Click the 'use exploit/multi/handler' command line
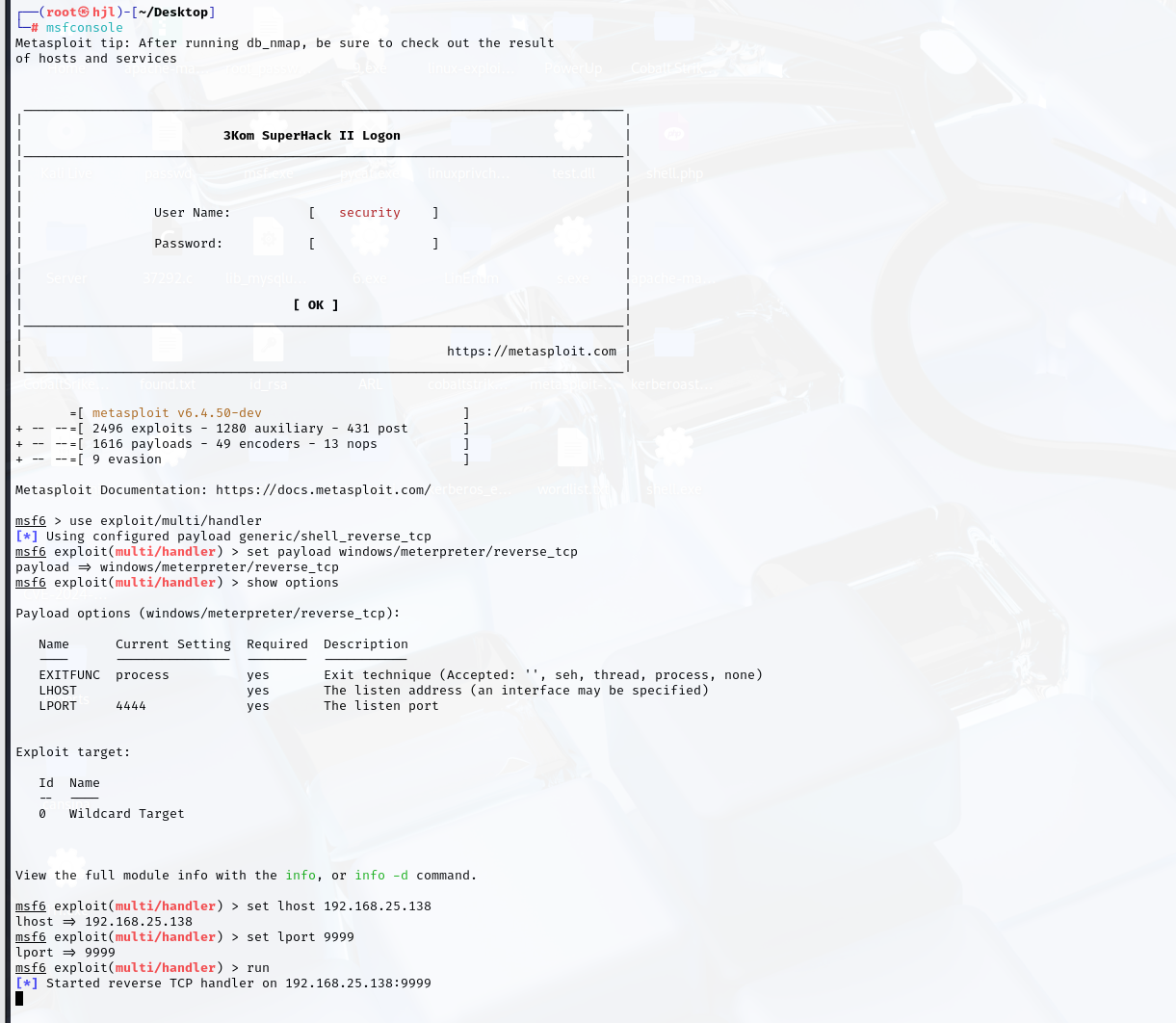Image resolution: width=1176 pixels, height=1023 pixels. [x=166, y=521]
